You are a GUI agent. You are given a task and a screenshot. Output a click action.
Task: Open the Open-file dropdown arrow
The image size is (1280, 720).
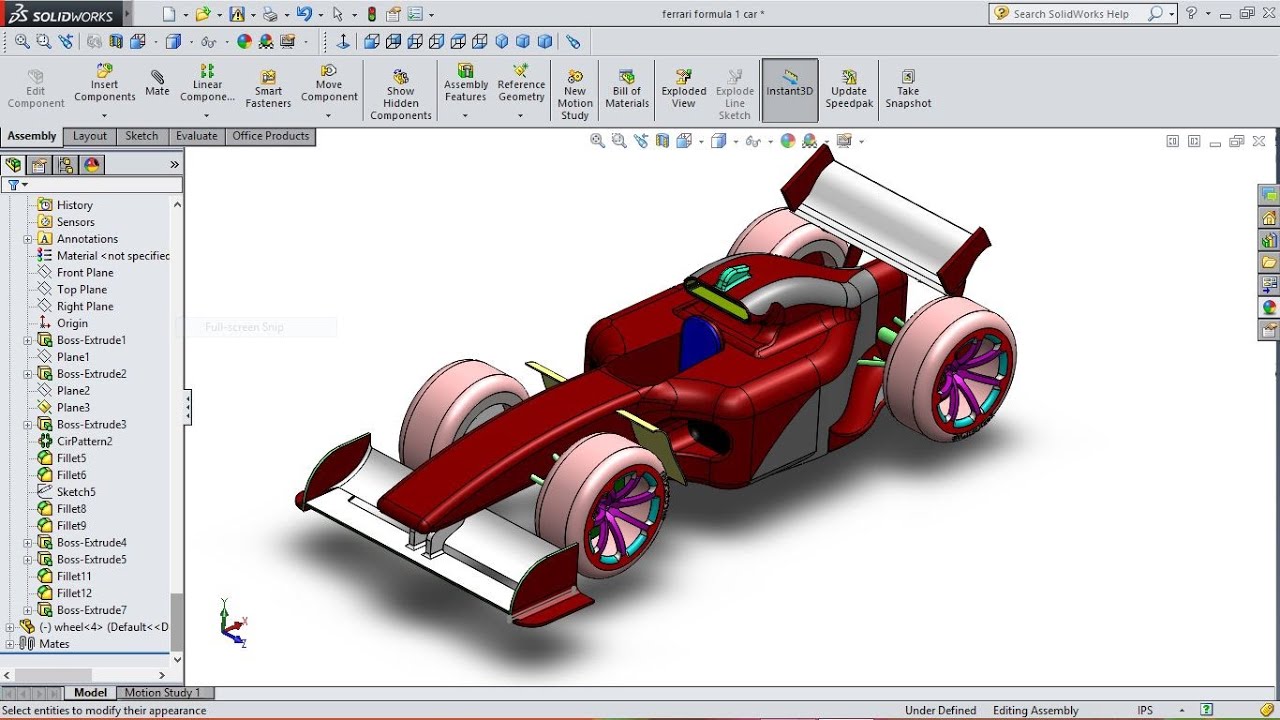point(219,15)
